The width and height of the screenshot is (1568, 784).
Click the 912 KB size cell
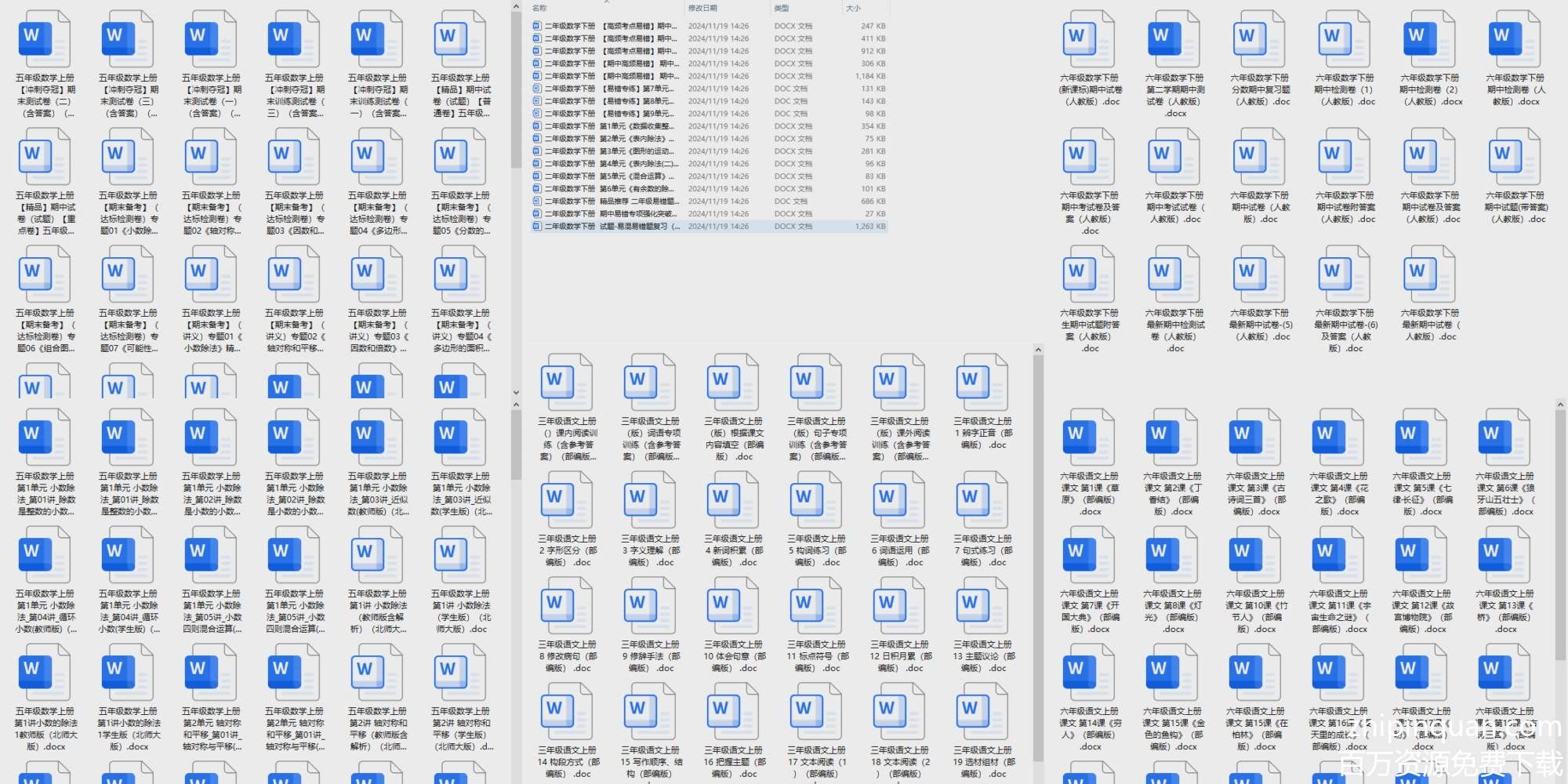(873, 51)
